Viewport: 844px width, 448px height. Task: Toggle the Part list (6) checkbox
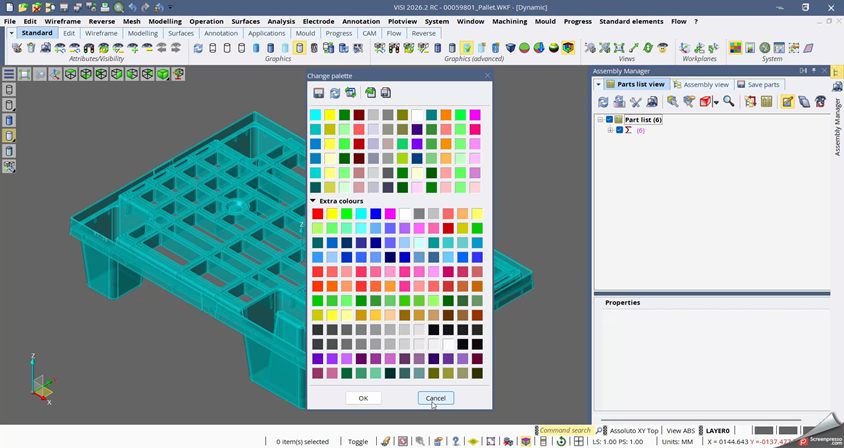[609, 120]
